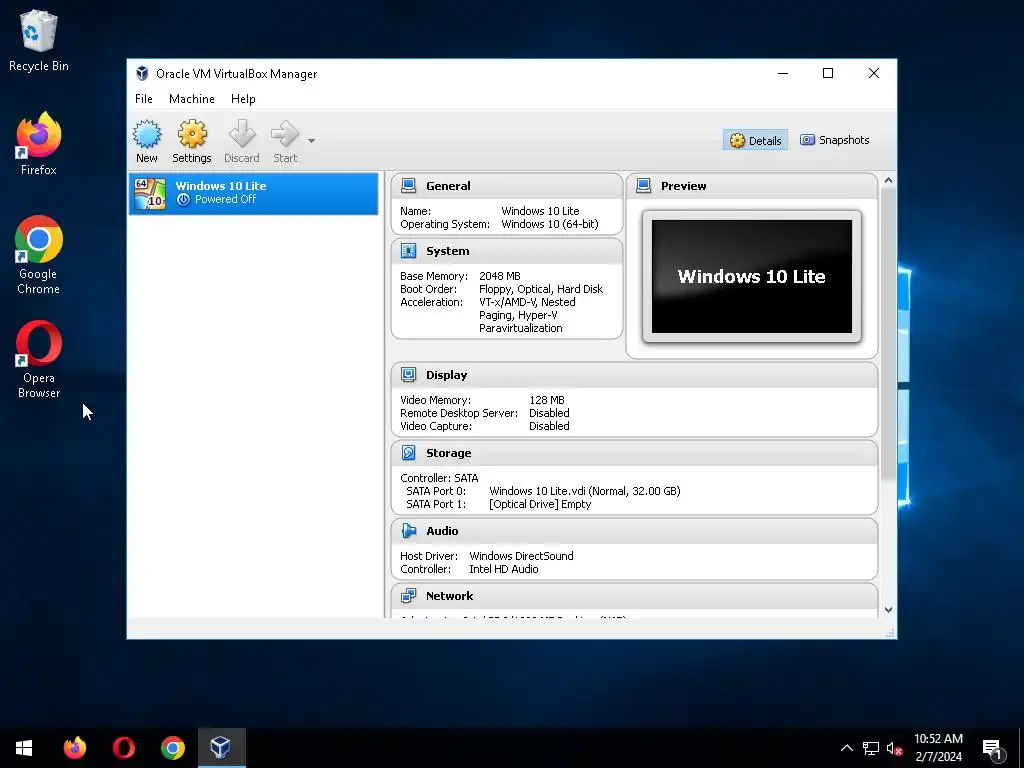The image size is (1024, 768).
Task: Click 'Windows 10 Lite.vdi (Normal, 32.00 GB)'
Action: [x=584, y=491]
